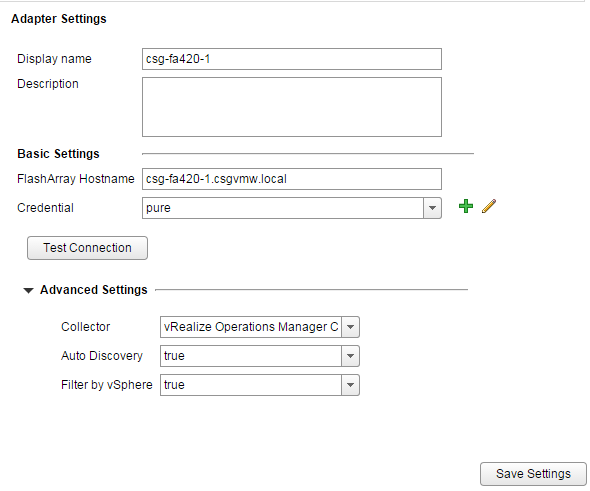Test the adapter connection
Viewport: 590px width, 491px height.
[87, 248]
